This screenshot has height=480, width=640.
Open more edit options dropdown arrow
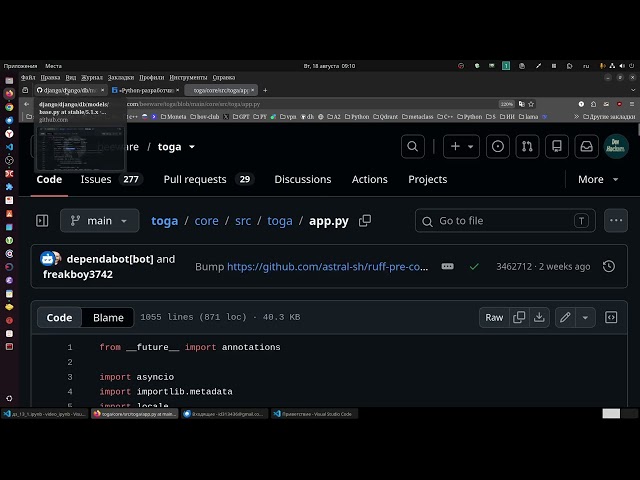(x=585, y=318)
